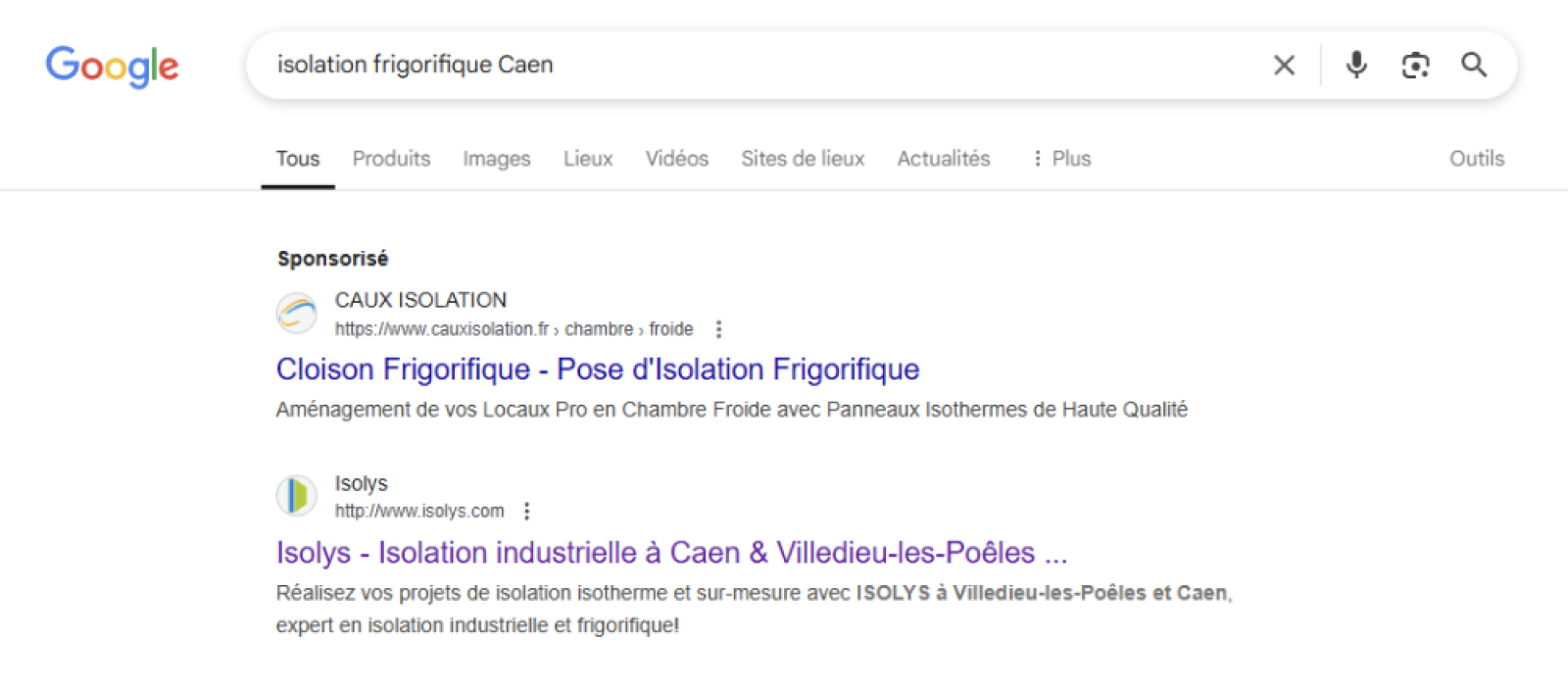Click the magnifying glass search button
Image resolution: width=1568 pixels, height=686 pixels.
1474,65
